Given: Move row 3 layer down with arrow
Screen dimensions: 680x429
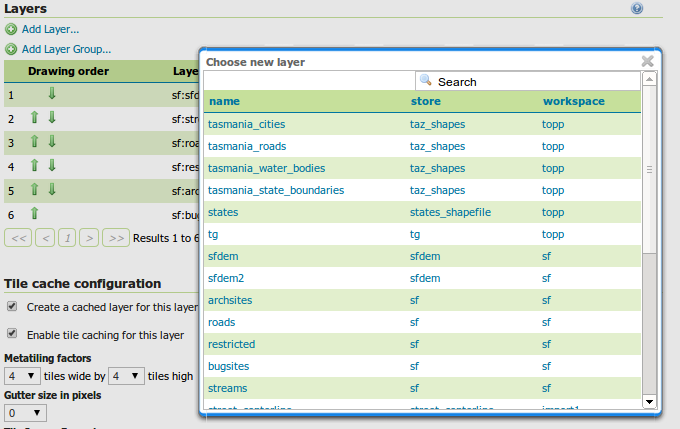Looking at the screenshot, I should (52, 141).
